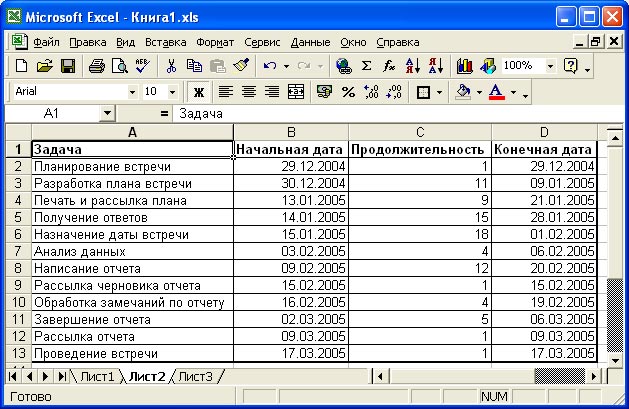Select row 7 header
Screen dimensions: 629x409
(x=18, y=251)
